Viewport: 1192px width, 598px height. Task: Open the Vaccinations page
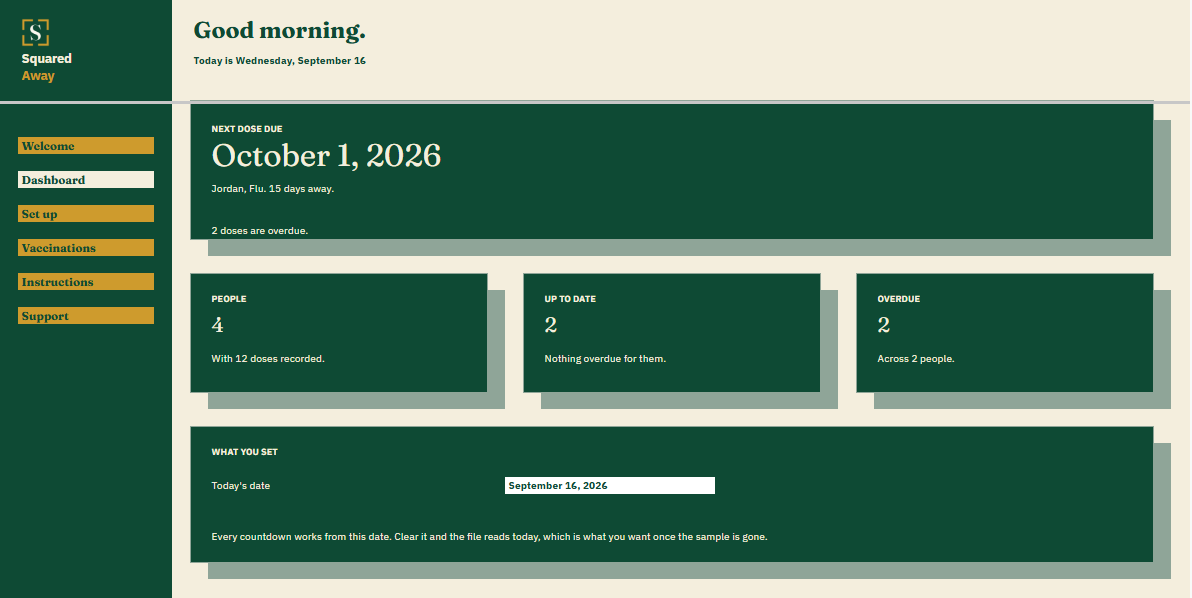[x=86, y=248]
